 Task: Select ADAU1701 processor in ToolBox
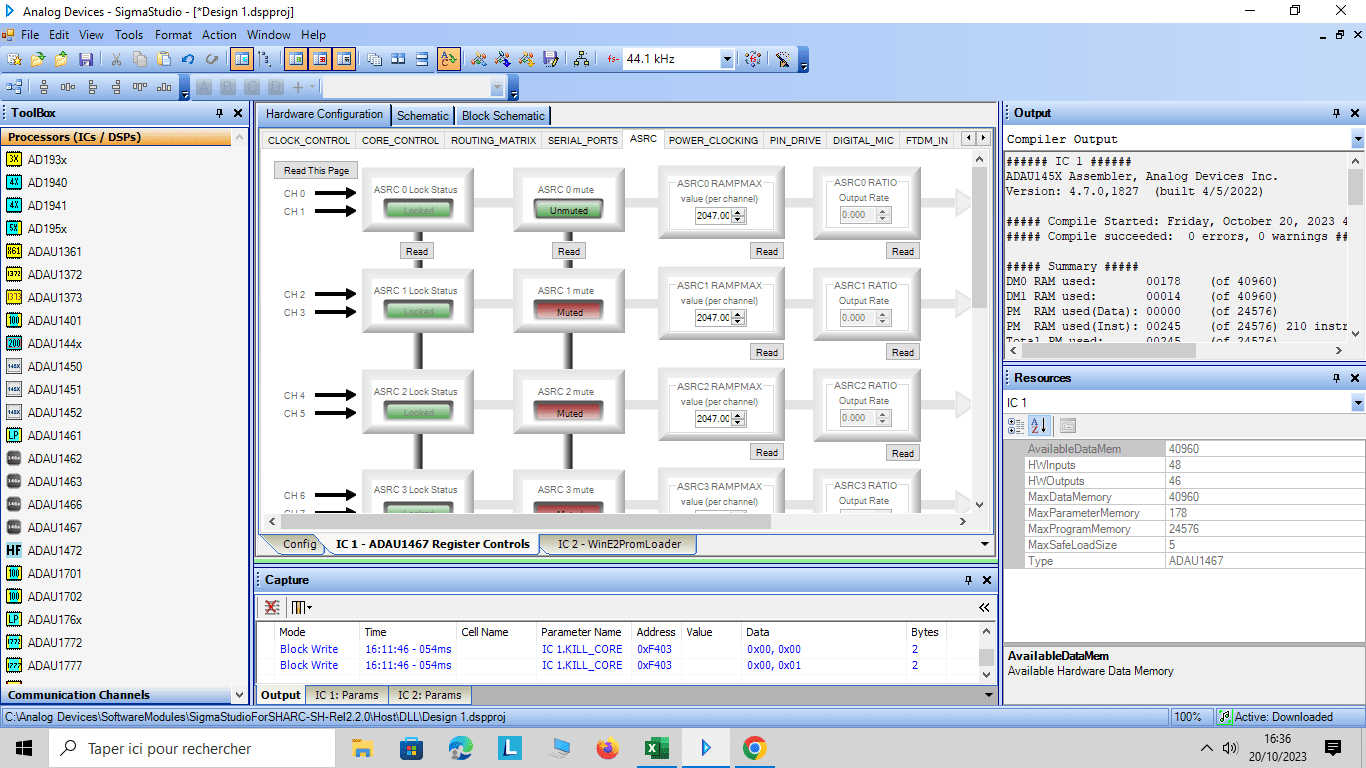pos(55,573)
